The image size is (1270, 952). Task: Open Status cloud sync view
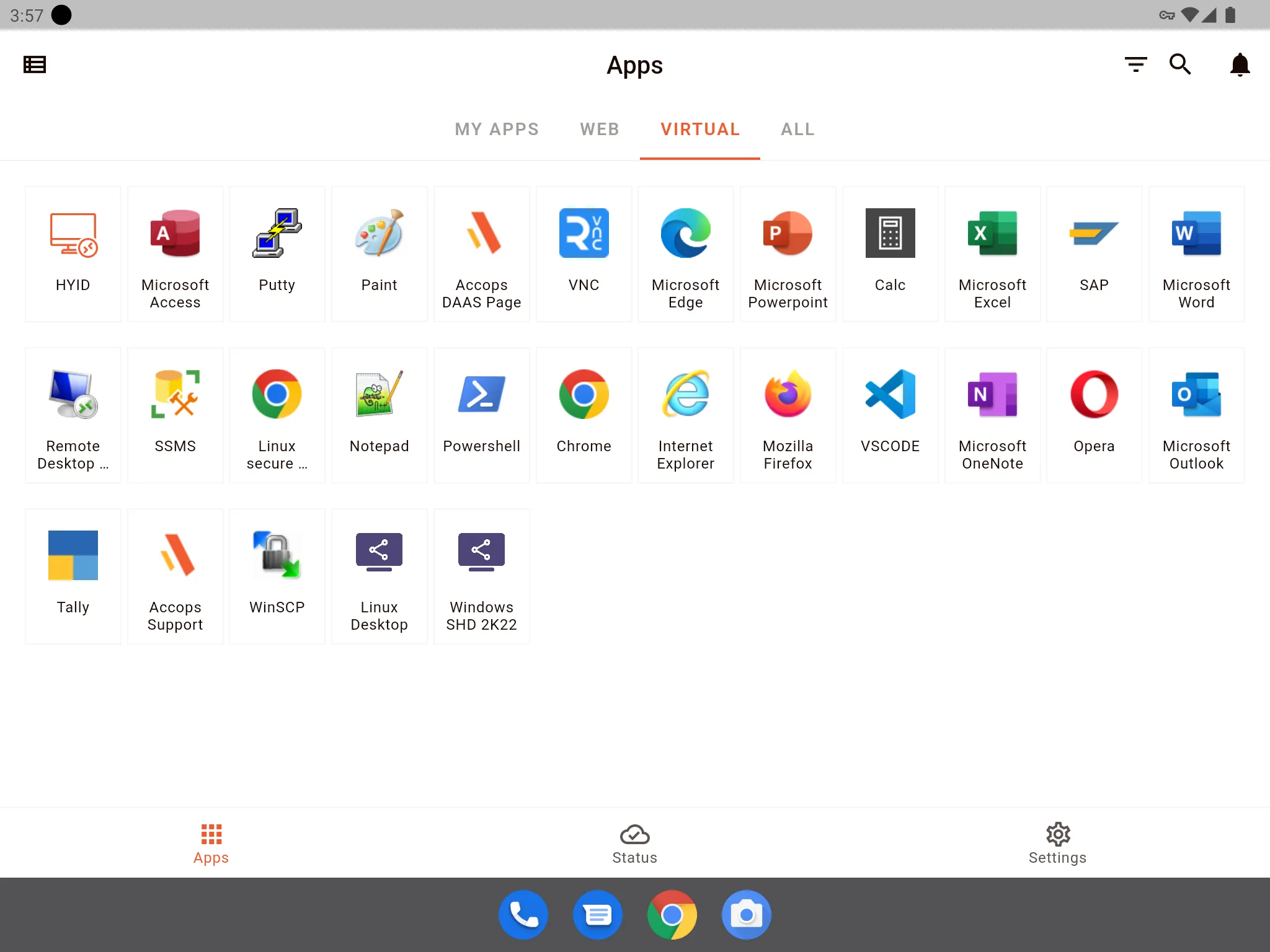click(x=634, y=842)
